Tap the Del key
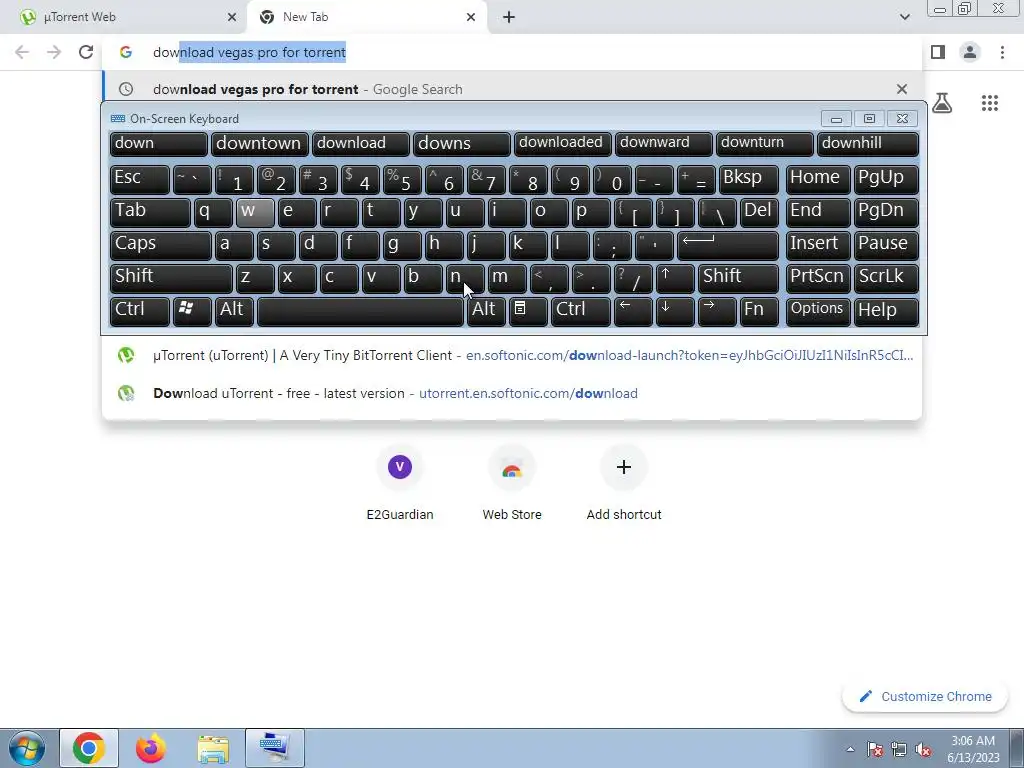Screen dimensions: 1024x768 [759, 212]
